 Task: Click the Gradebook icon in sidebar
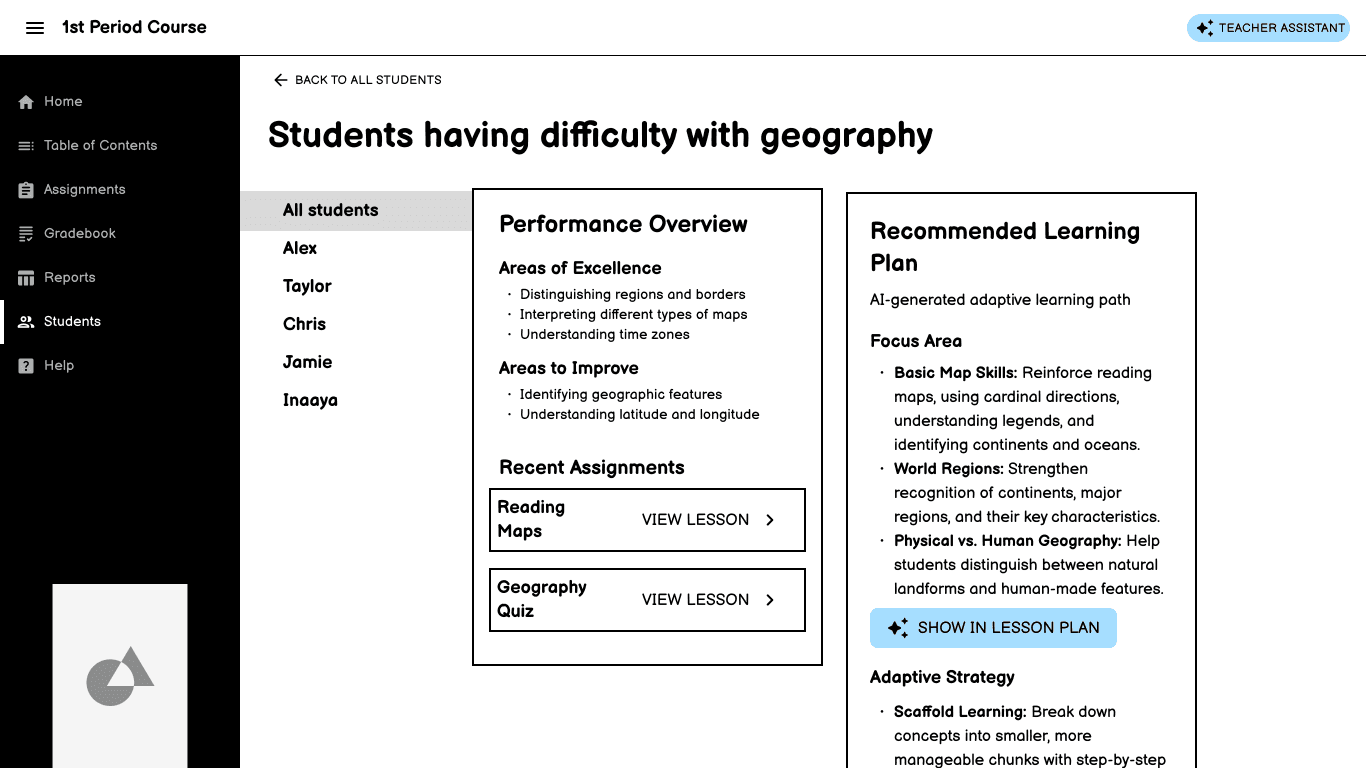click(x=24, y=233)
